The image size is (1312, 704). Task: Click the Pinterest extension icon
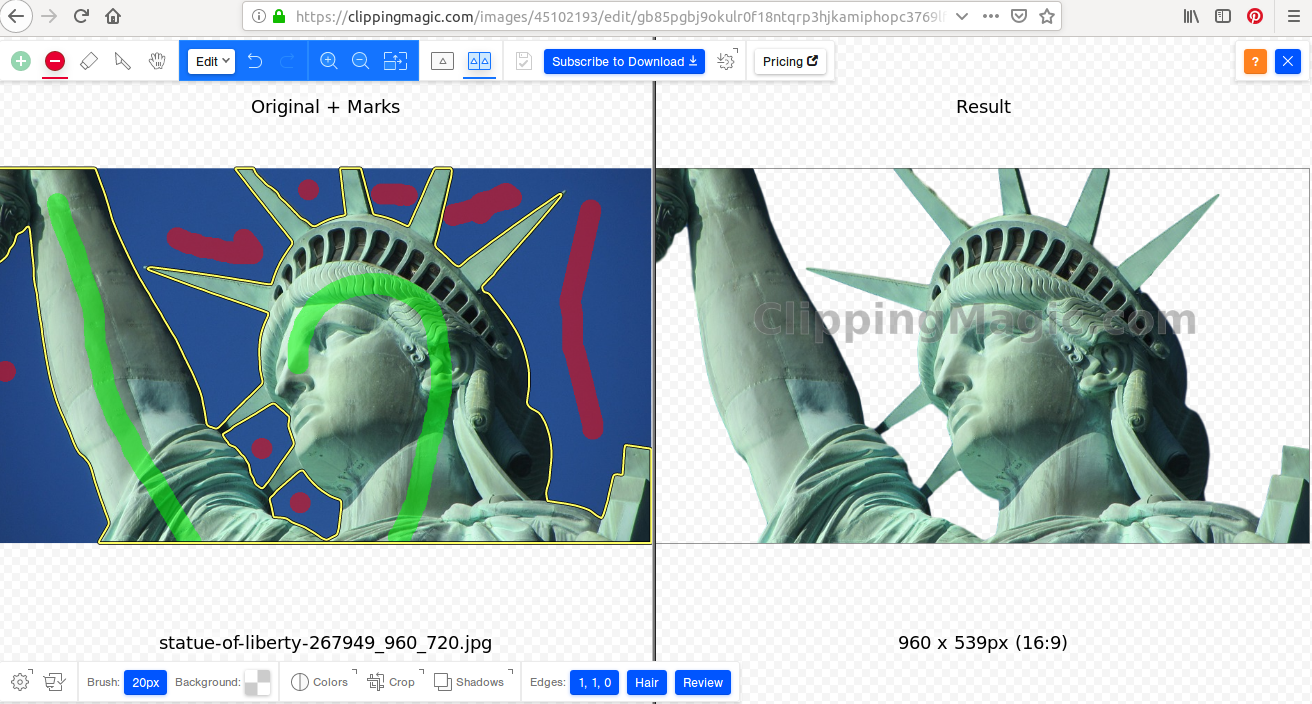pos(1255,16)
